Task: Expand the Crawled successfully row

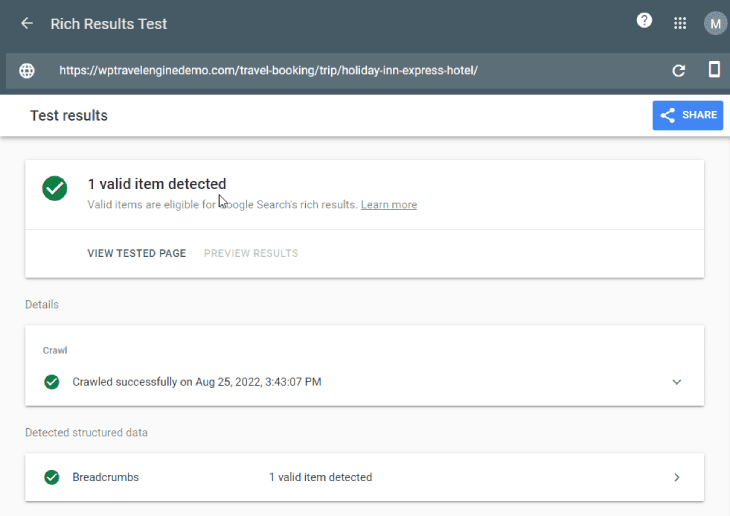Action: point(365,382)
